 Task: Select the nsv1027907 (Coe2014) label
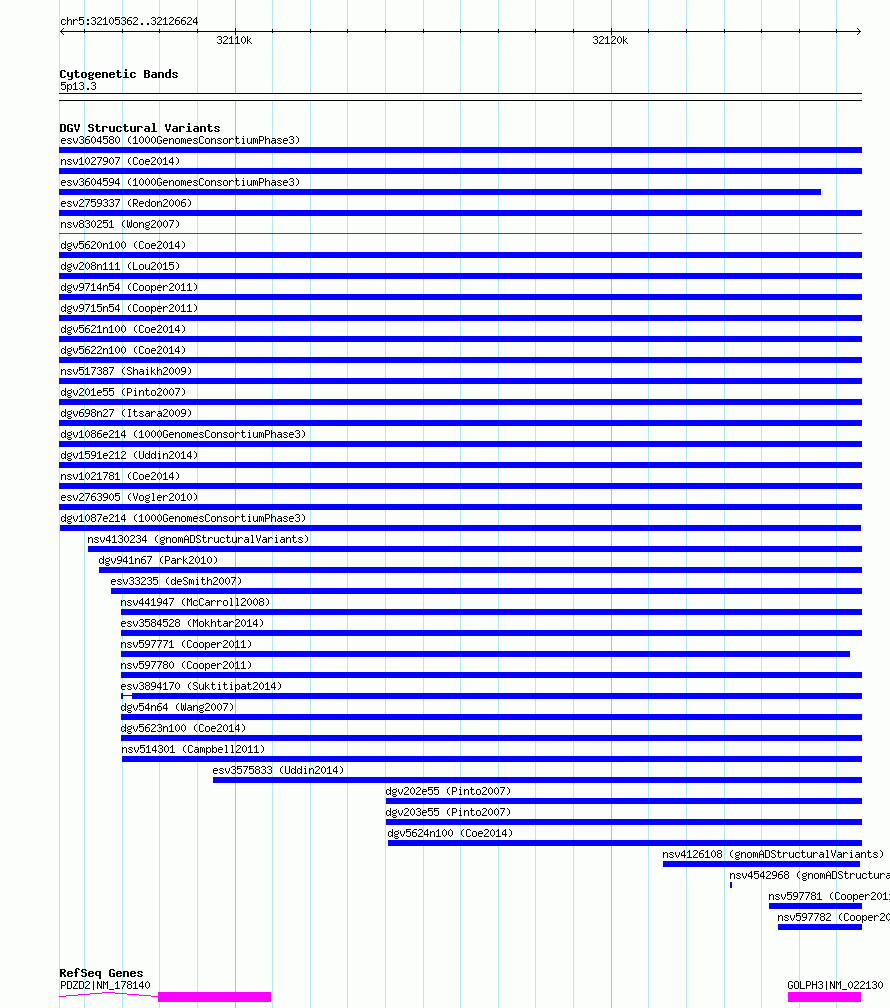tap(120, 161)
